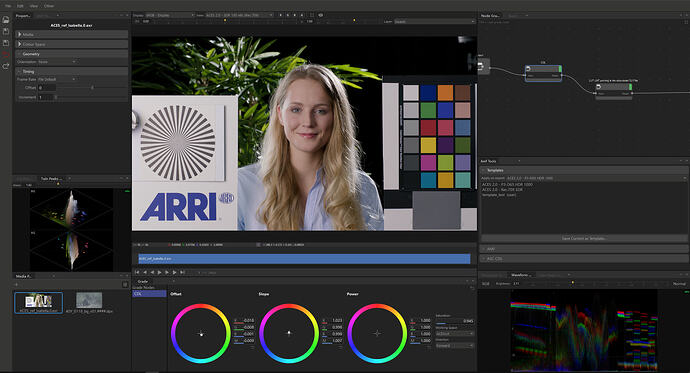Collapse the Timing section

click(x=72, y=71)
